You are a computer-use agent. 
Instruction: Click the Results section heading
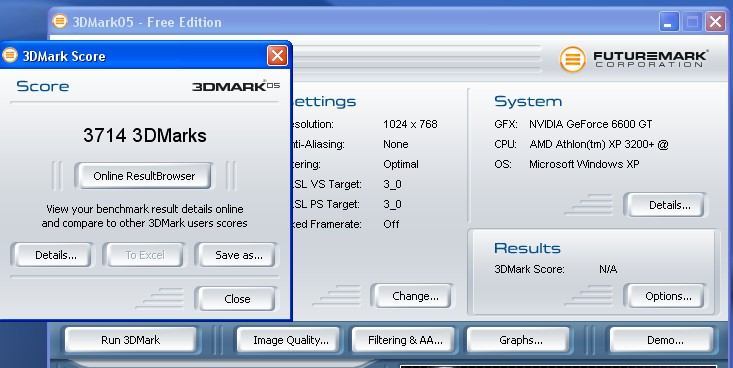[x=527, y=248]
